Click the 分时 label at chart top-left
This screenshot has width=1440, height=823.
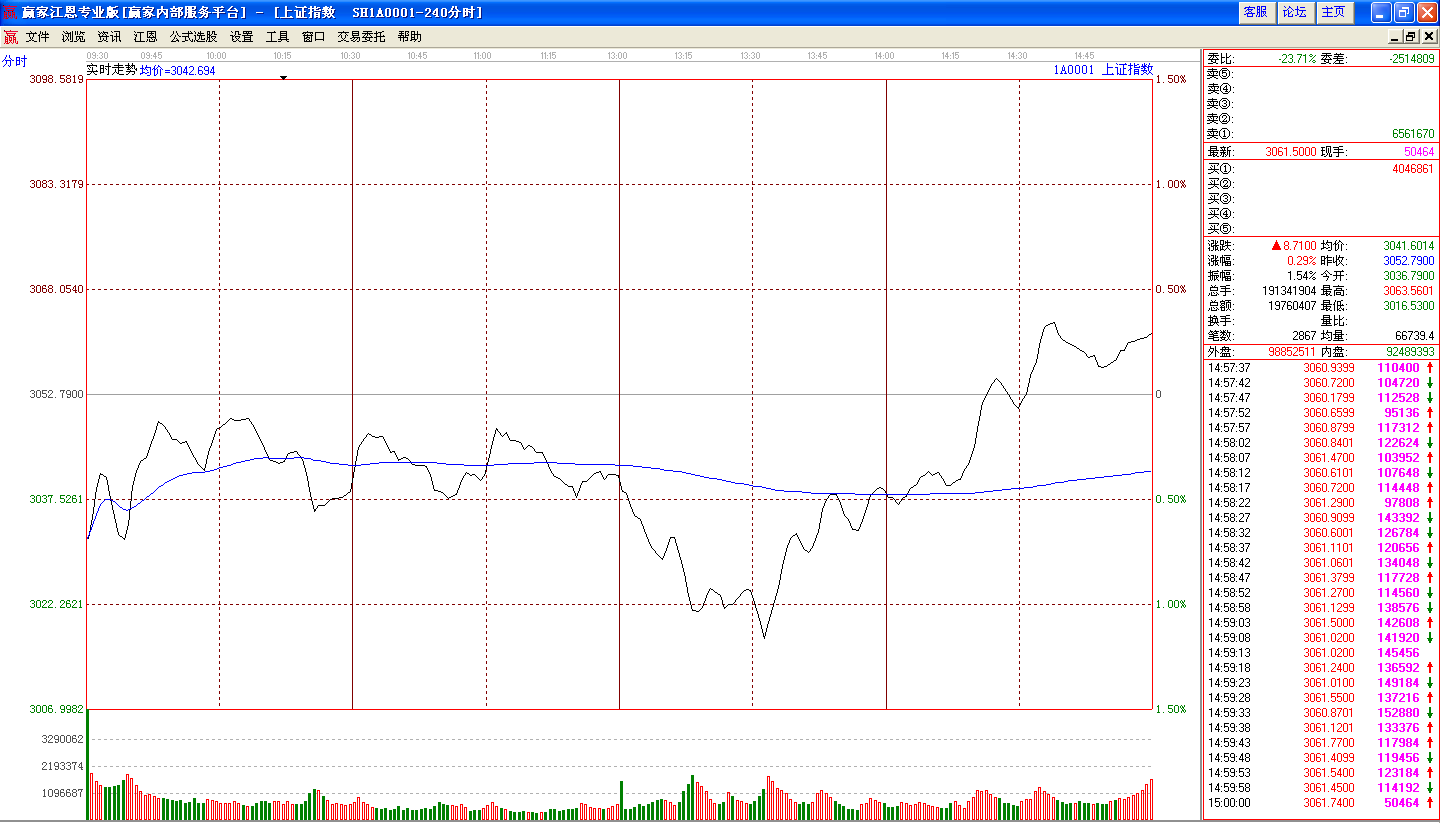point(15,61)
